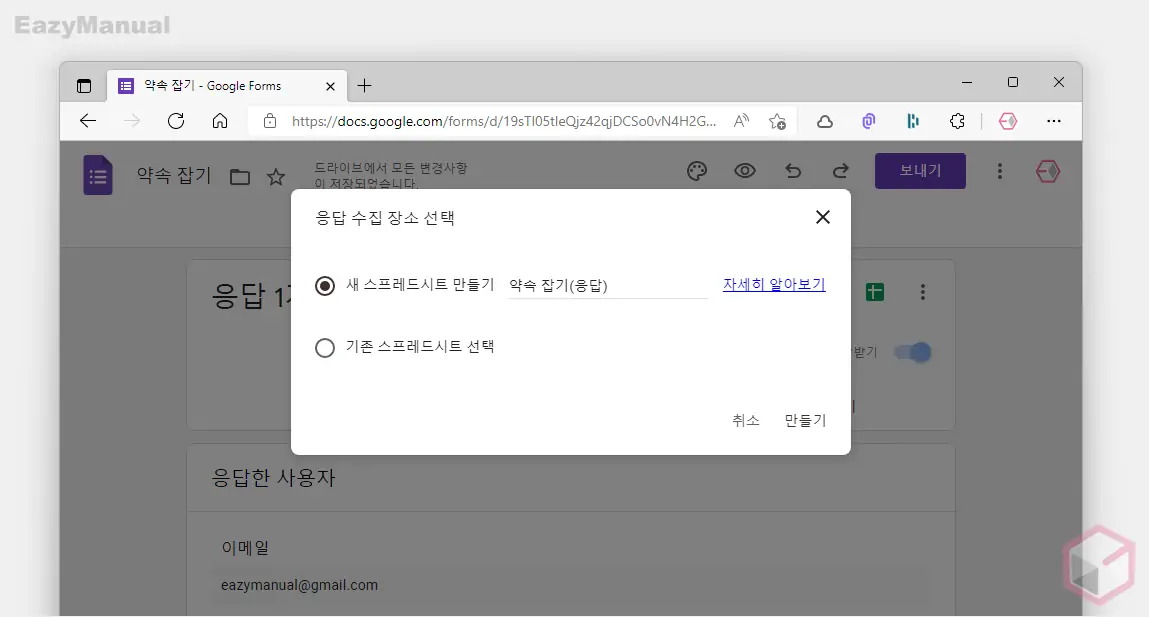
Task: Click the Google Forms home logo
Action: 97,175
